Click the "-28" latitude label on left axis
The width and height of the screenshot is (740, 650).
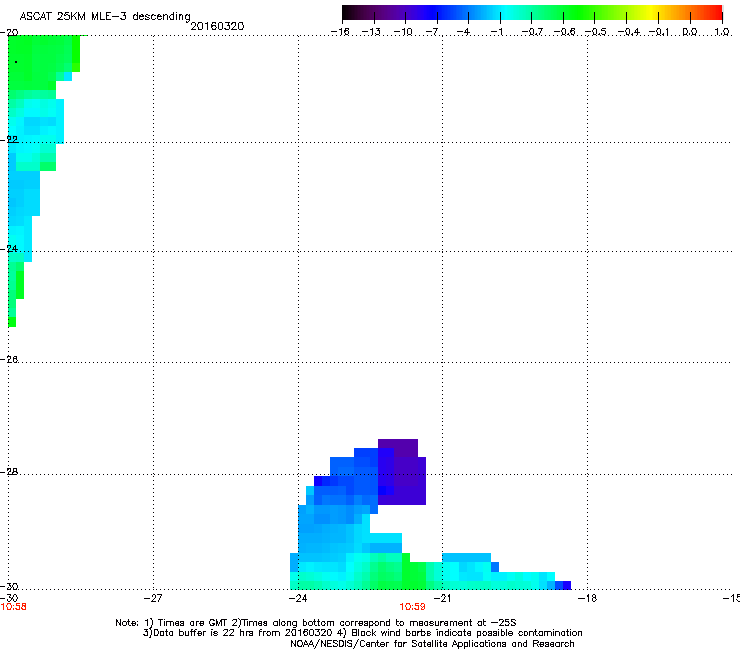(10, 472)
